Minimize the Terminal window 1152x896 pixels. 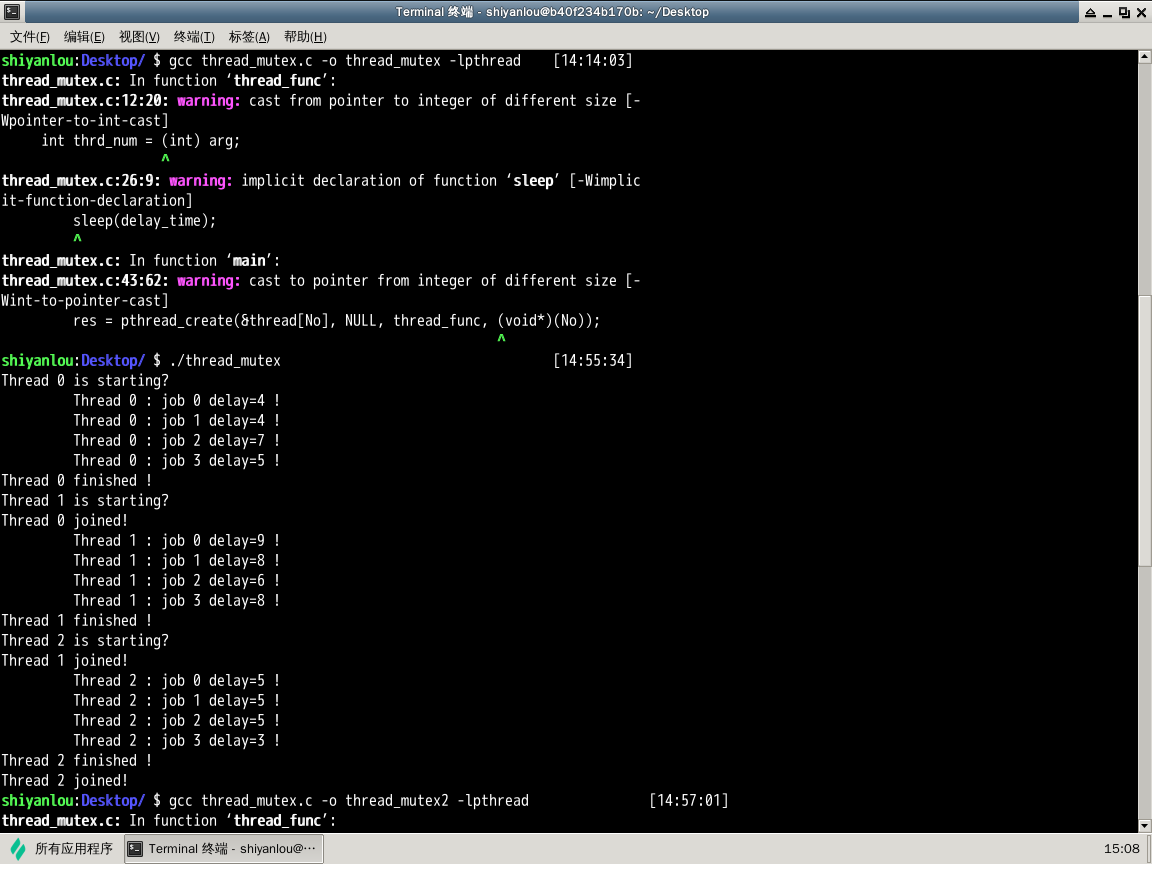tap(1107, 12)
